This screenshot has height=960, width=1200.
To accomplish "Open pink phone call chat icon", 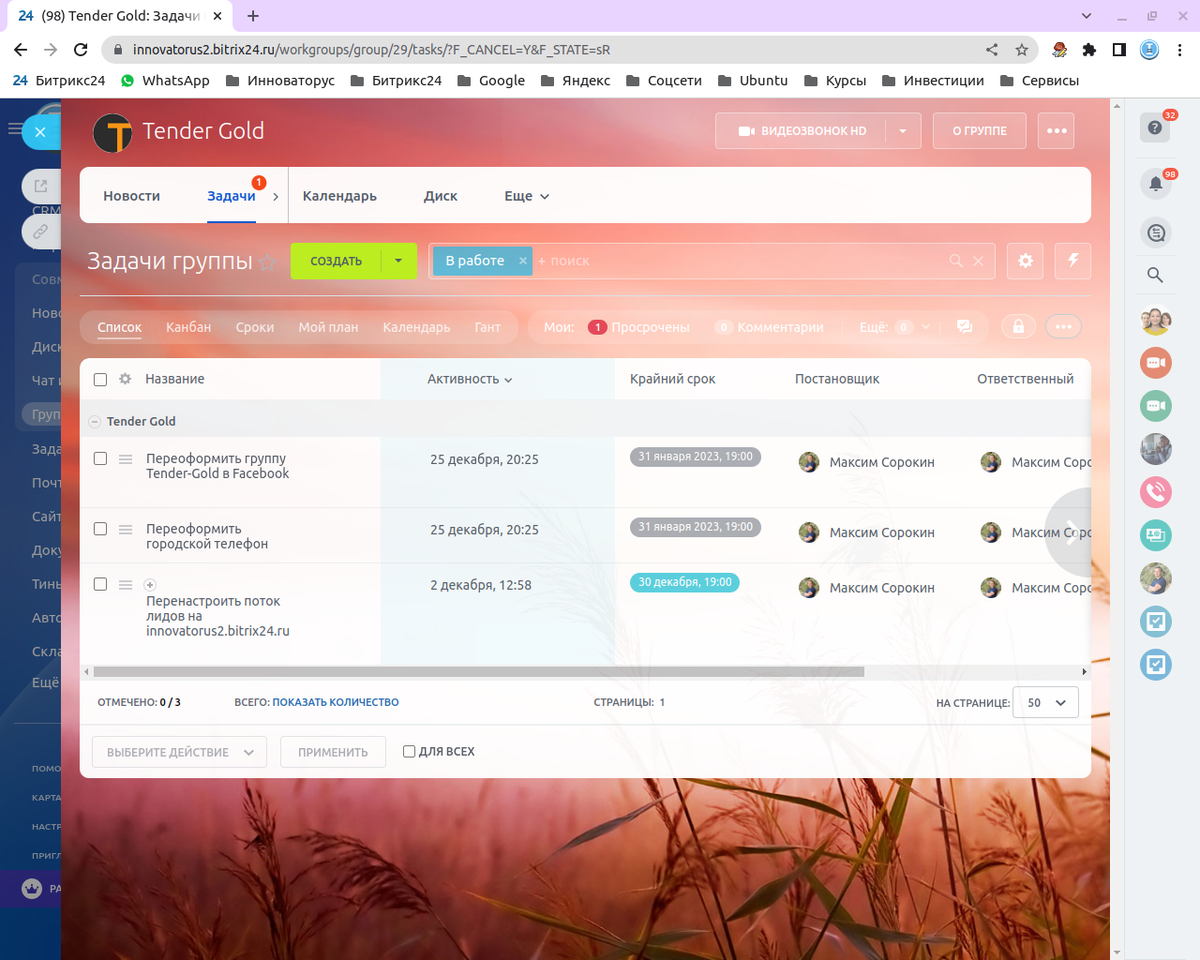I will (1156, 492).
